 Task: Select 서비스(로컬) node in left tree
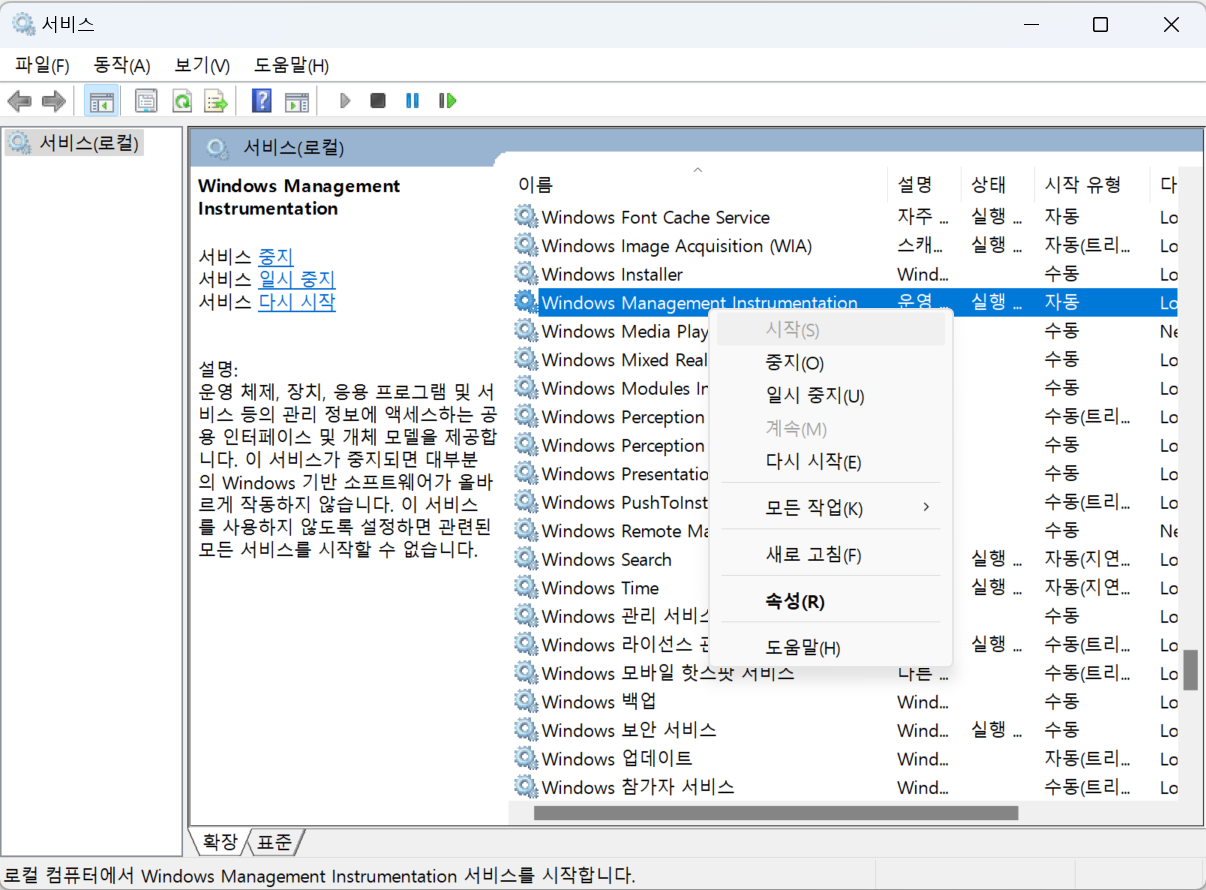(75, 143)
